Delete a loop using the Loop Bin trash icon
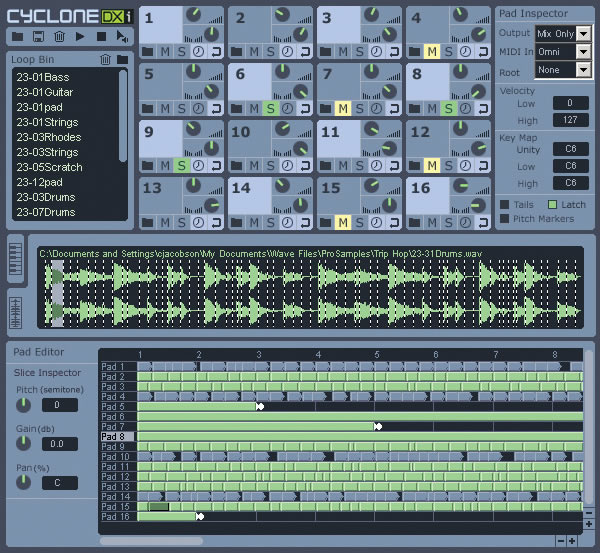Screen dimensions: 600x553 coord(105,59)
